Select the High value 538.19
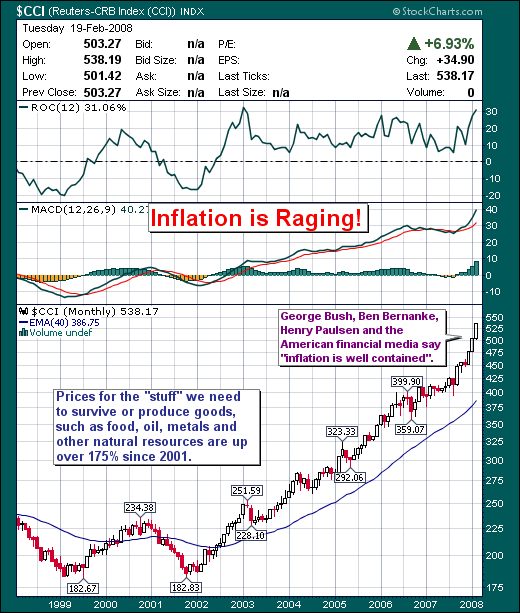 click(102, 60)
